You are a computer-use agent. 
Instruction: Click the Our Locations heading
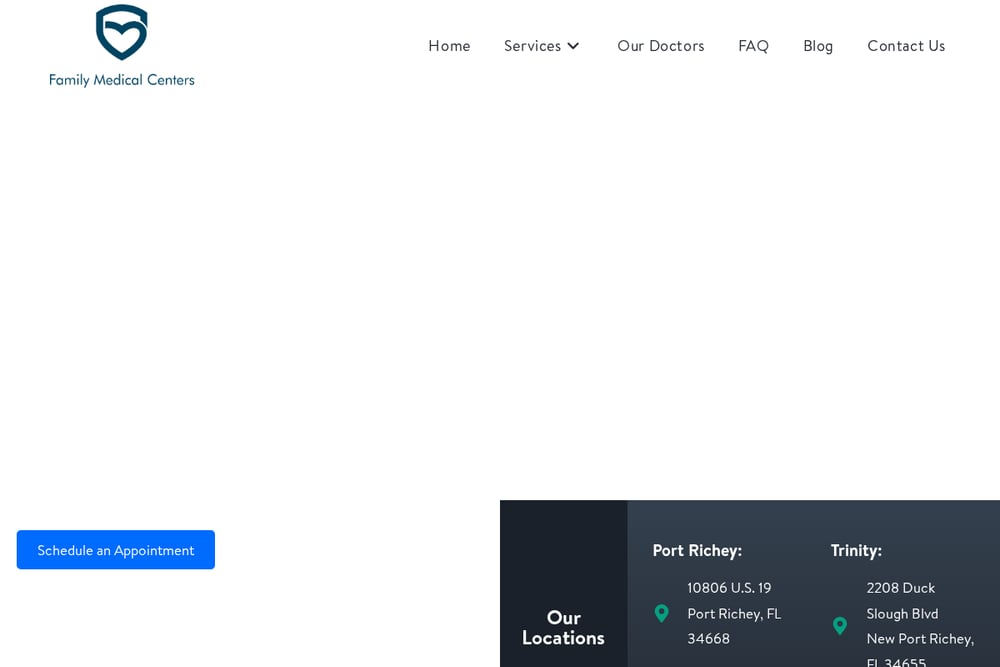(x=563, y=627)
